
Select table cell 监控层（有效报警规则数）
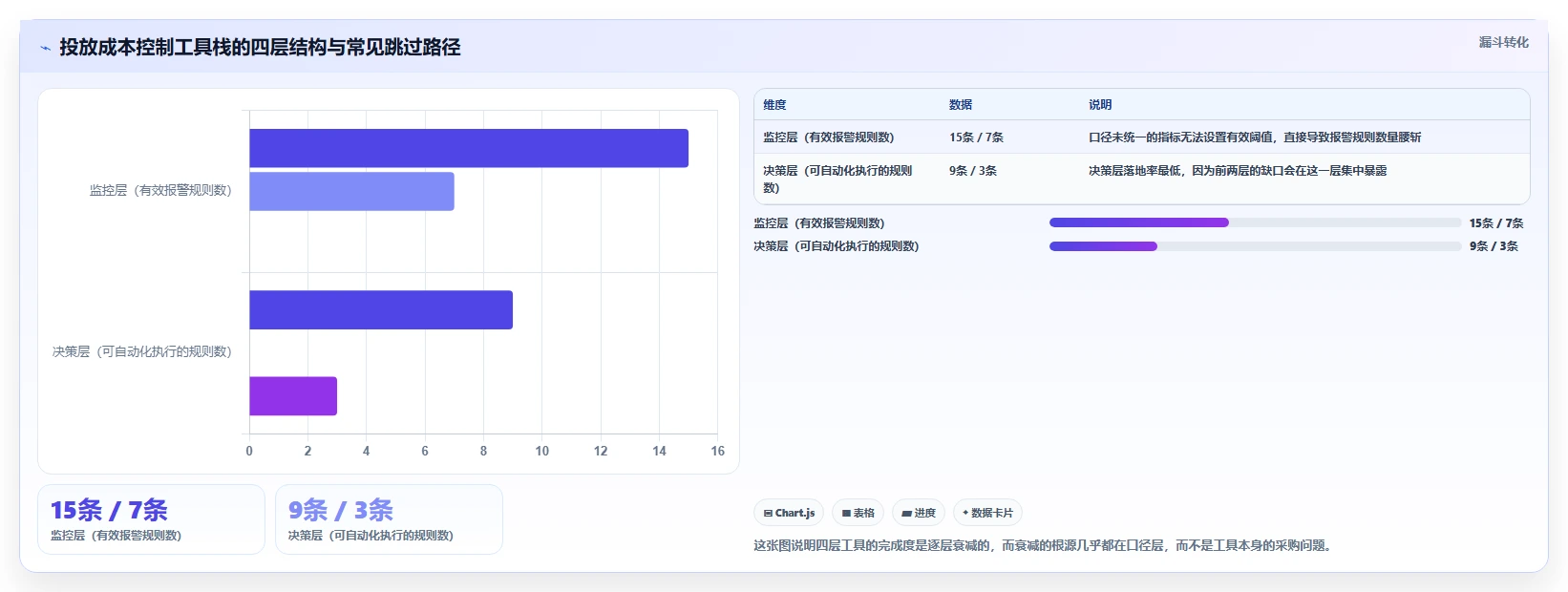pos(829,137)
